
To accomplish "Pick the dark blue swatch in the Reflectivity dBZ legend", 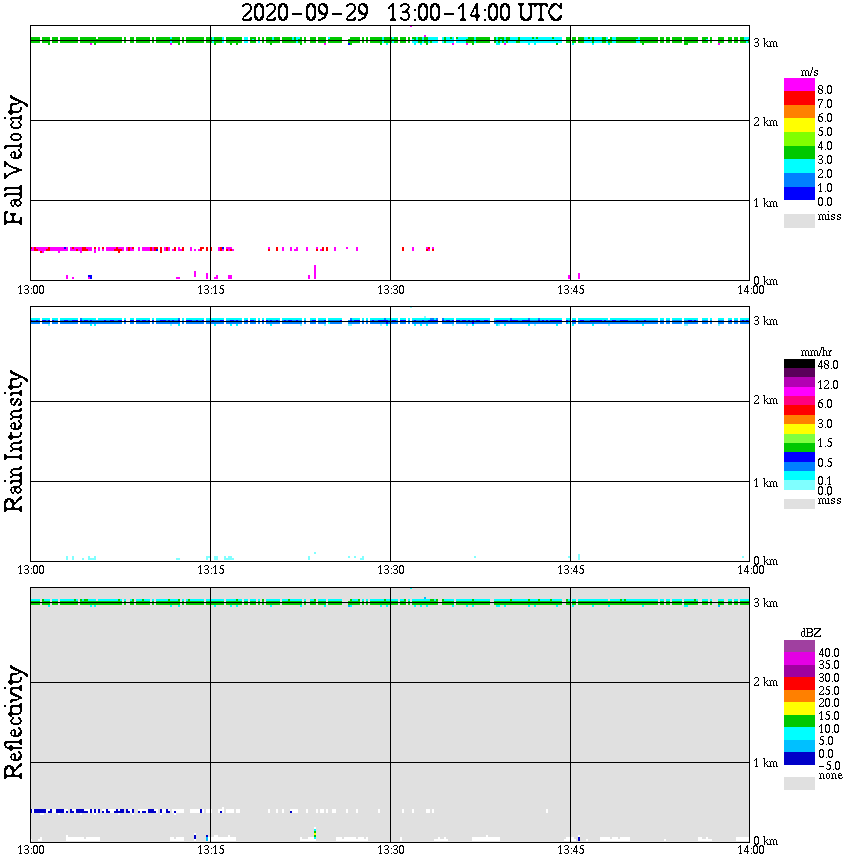I will (799, 758).
